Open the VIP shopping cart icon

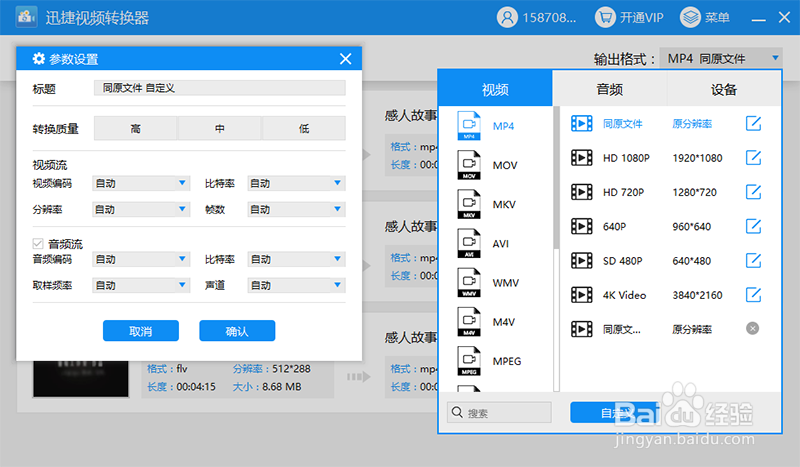(605, 17)
